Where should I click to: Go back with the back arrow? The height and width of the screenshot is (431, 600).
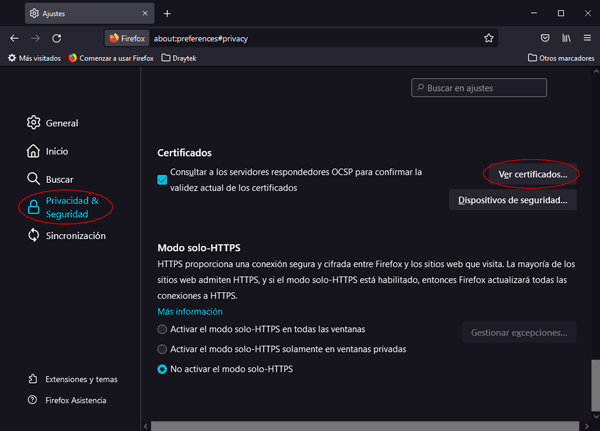pos(15,38)
